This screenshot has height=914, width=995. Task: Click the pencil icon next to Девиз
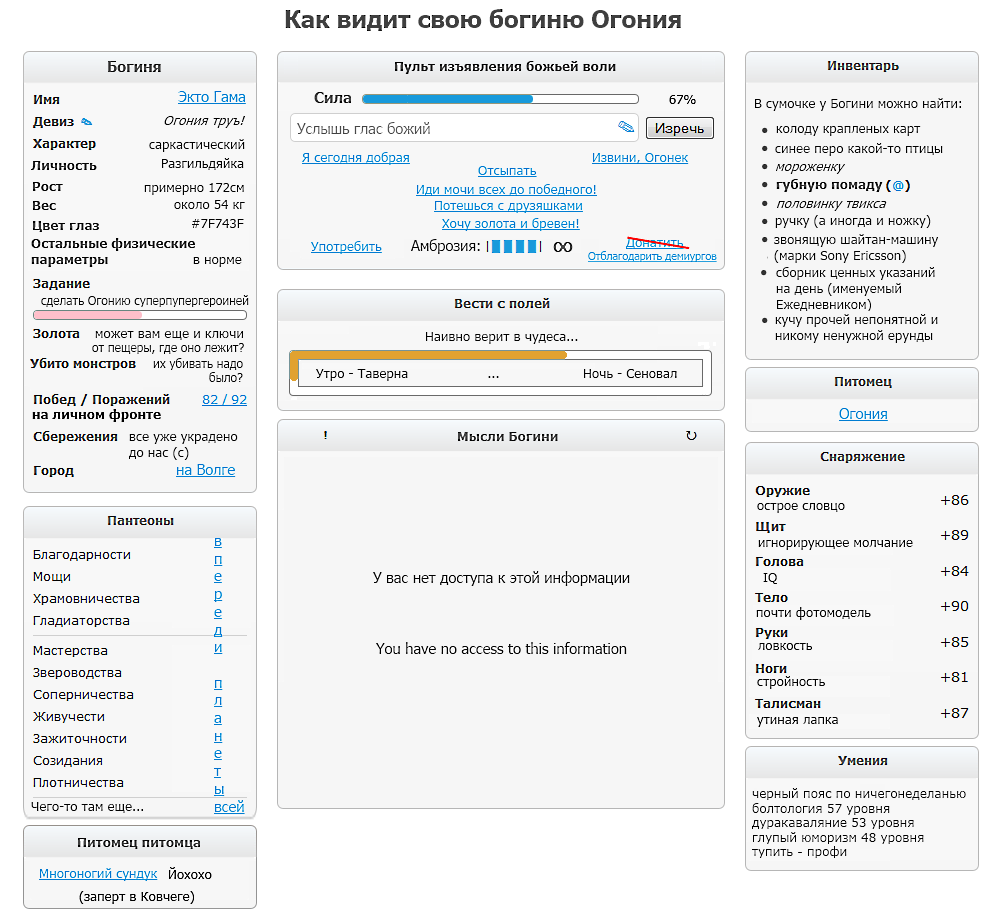pos(86,122)
